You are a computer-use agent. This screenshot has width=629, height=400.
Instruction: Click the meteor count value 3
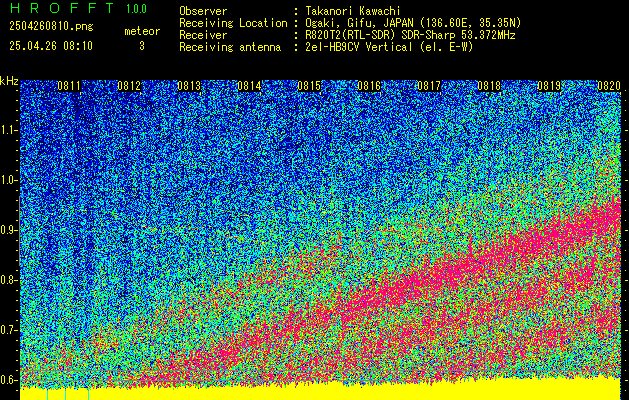click(142, 46)
